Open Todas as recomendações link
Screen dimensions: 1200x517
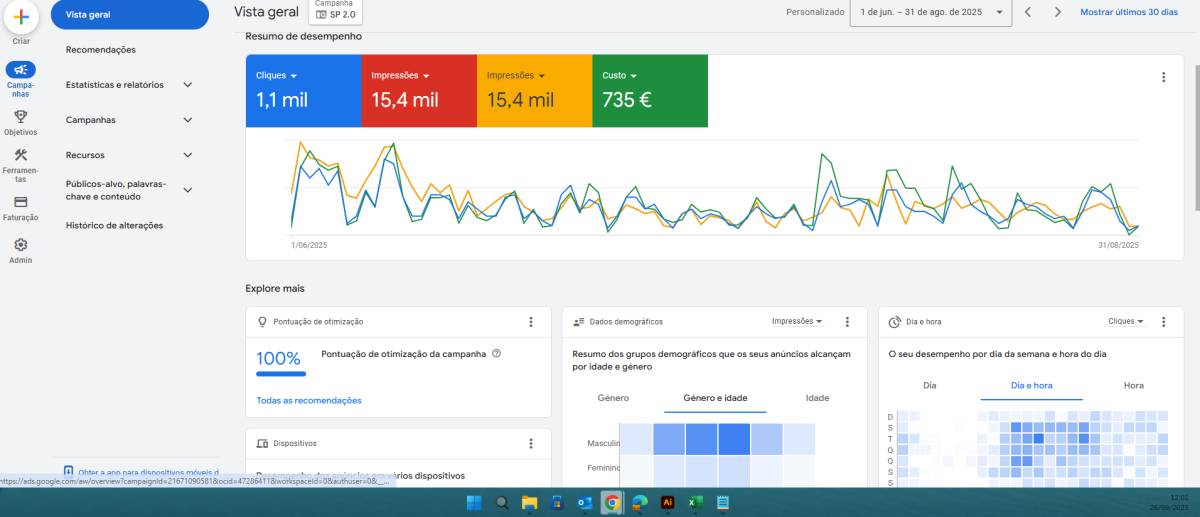(x=309, y=401)
